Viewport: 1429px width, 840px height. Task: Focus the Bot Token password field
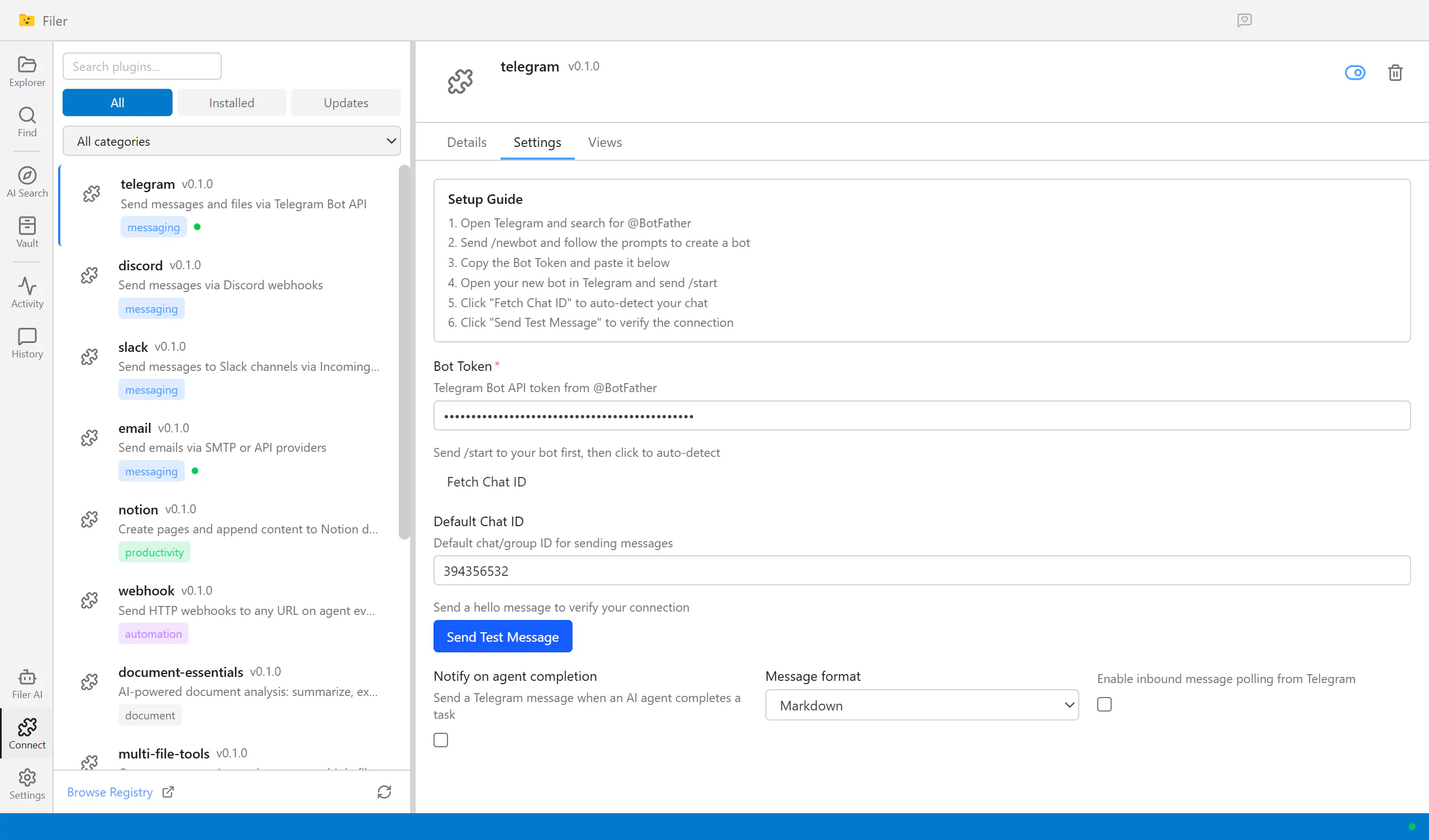922,416
